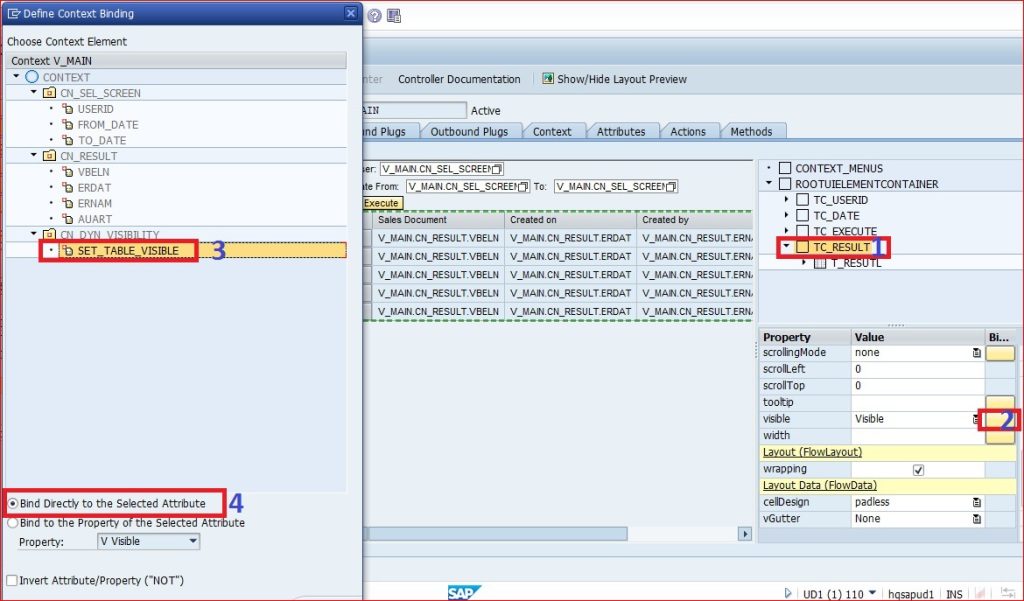
Task: Select Bind Directly to the Selected Attribute
Action: click(x=12, y=504)
